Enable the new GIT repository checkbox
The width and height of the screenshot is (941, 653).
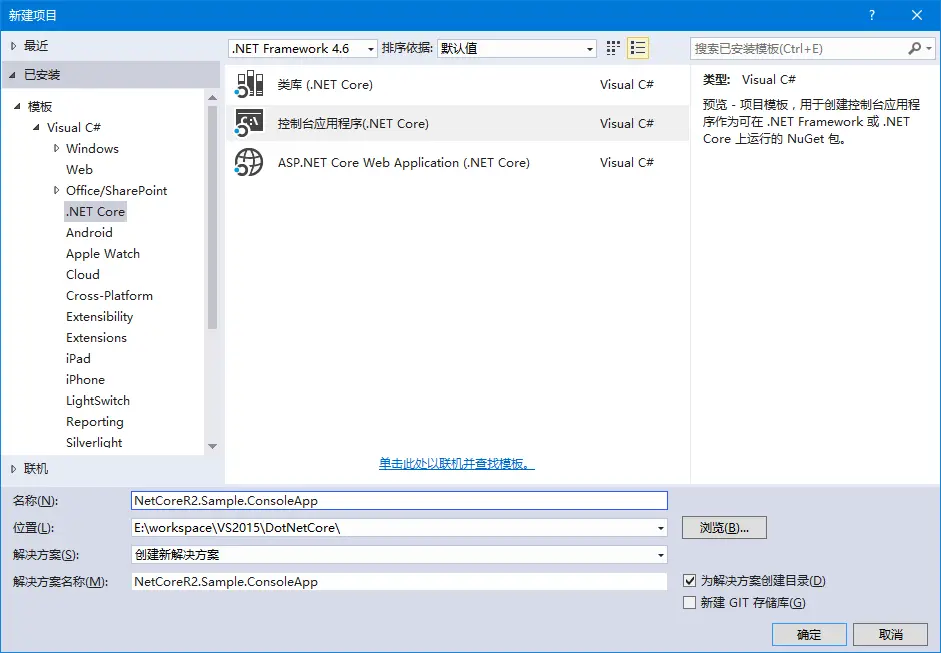pos(690,602)
